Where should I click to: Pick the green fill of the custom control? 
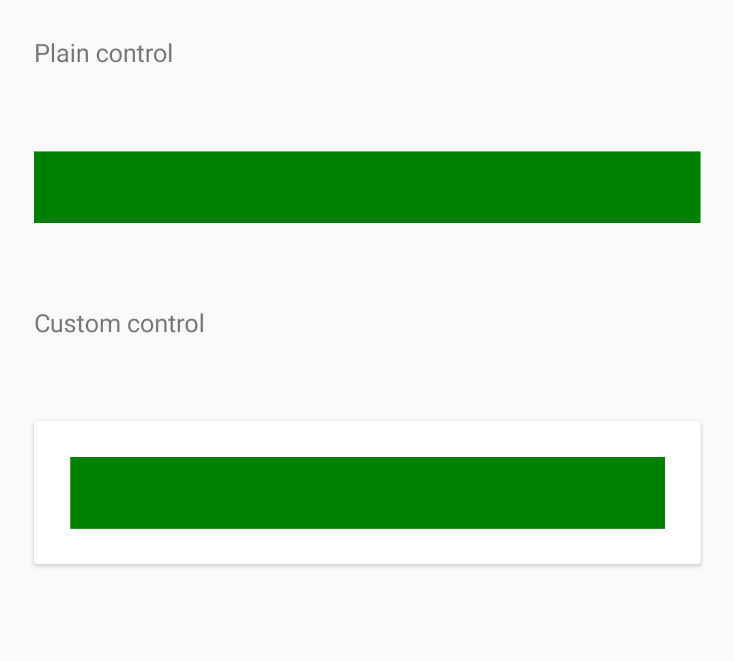pos(367,493)
